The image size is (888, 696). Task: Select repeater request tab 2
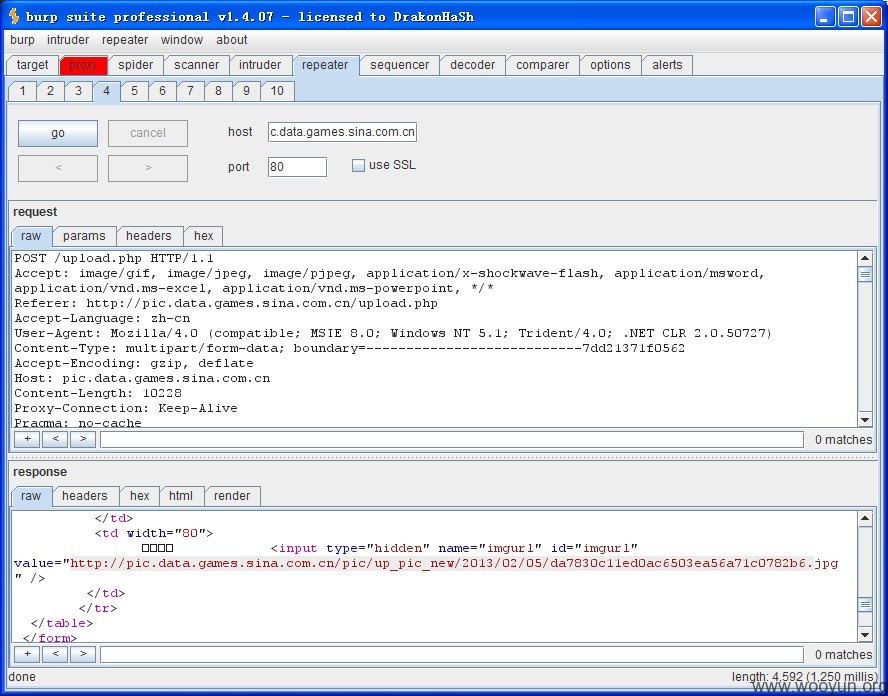coord(50,91)
